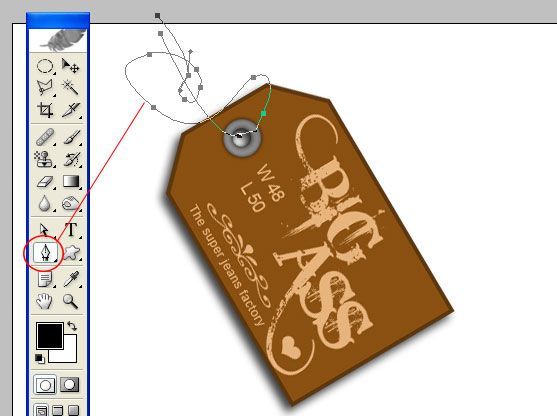
Task: Pick the Magic Wand tool
Action: 70,87
